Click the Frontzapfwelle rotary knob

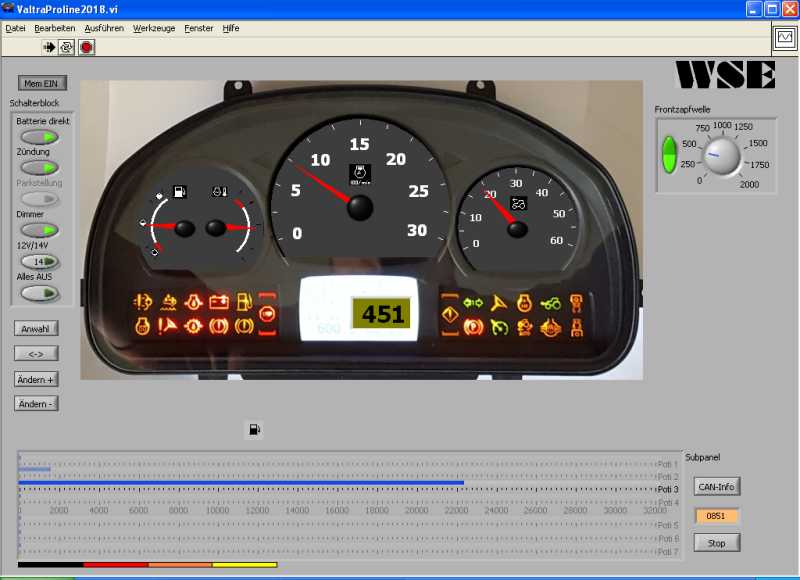[x=721, y=157]
